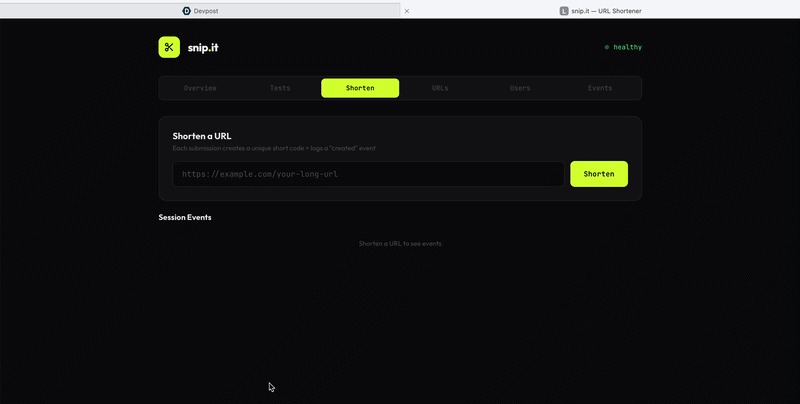Image resolution: width=800 pixels, height=404 pixels.
Task: Open the Overview tab
Action: (x=200, y=88)
